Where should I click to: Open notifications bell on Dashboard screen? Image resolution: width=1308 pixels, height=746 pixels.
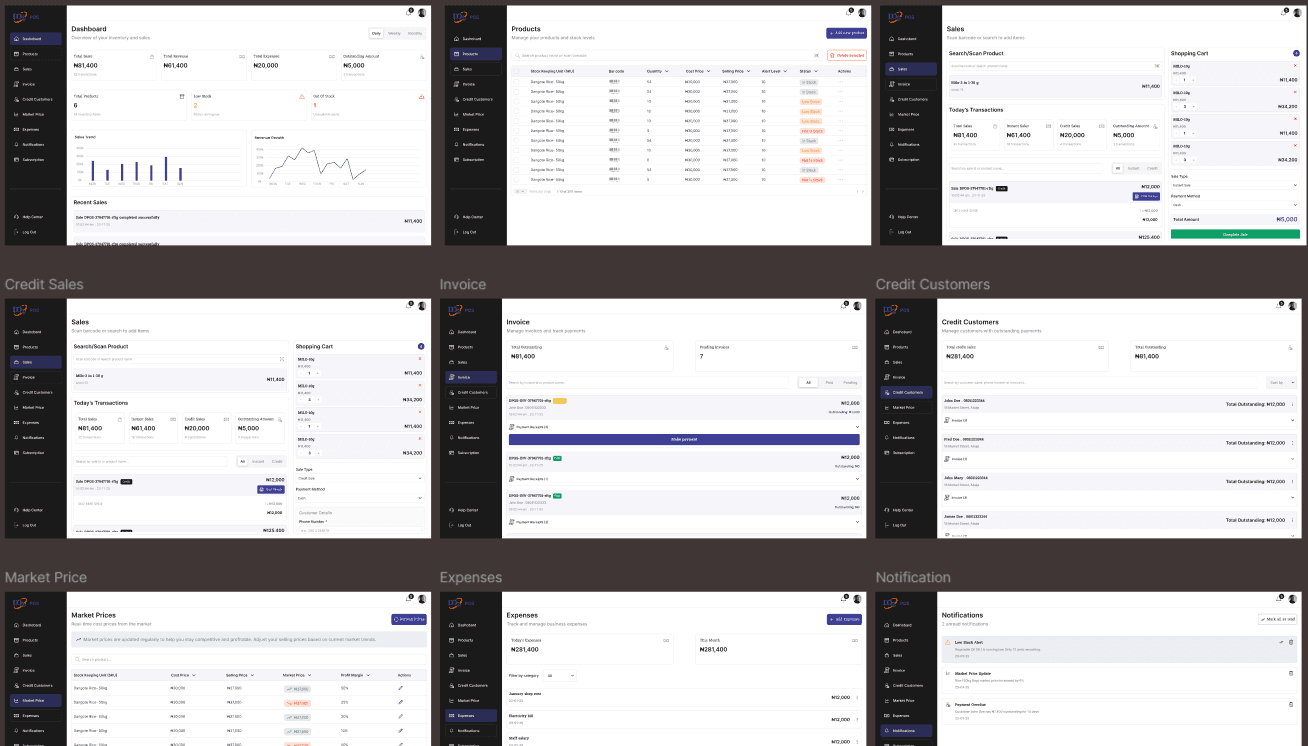point(409,13)
